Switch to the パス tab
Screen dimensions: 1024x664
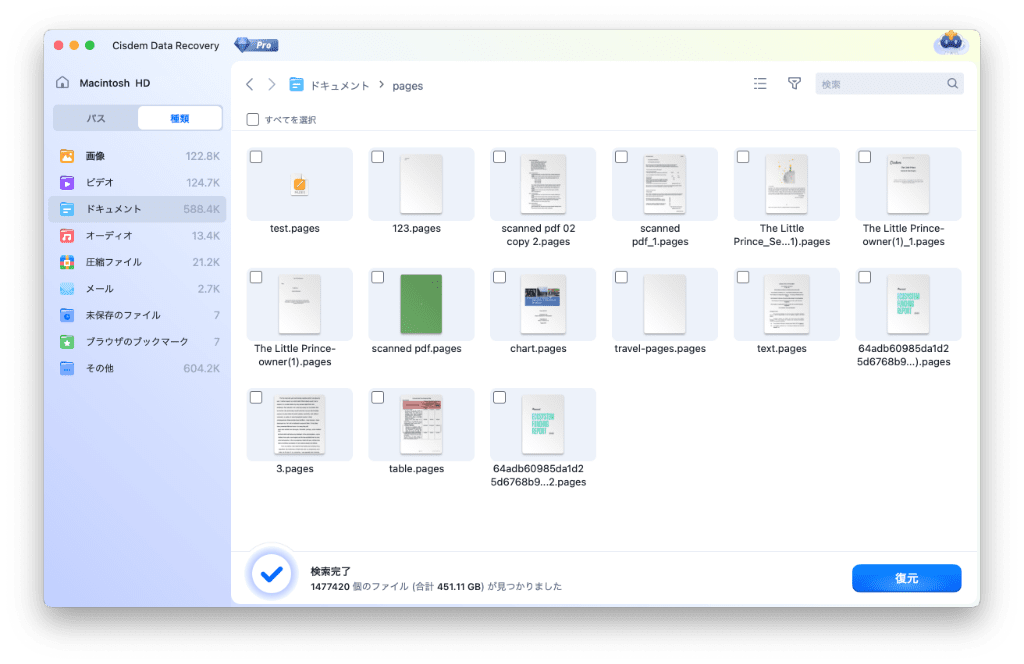click(x=96, y=118)
